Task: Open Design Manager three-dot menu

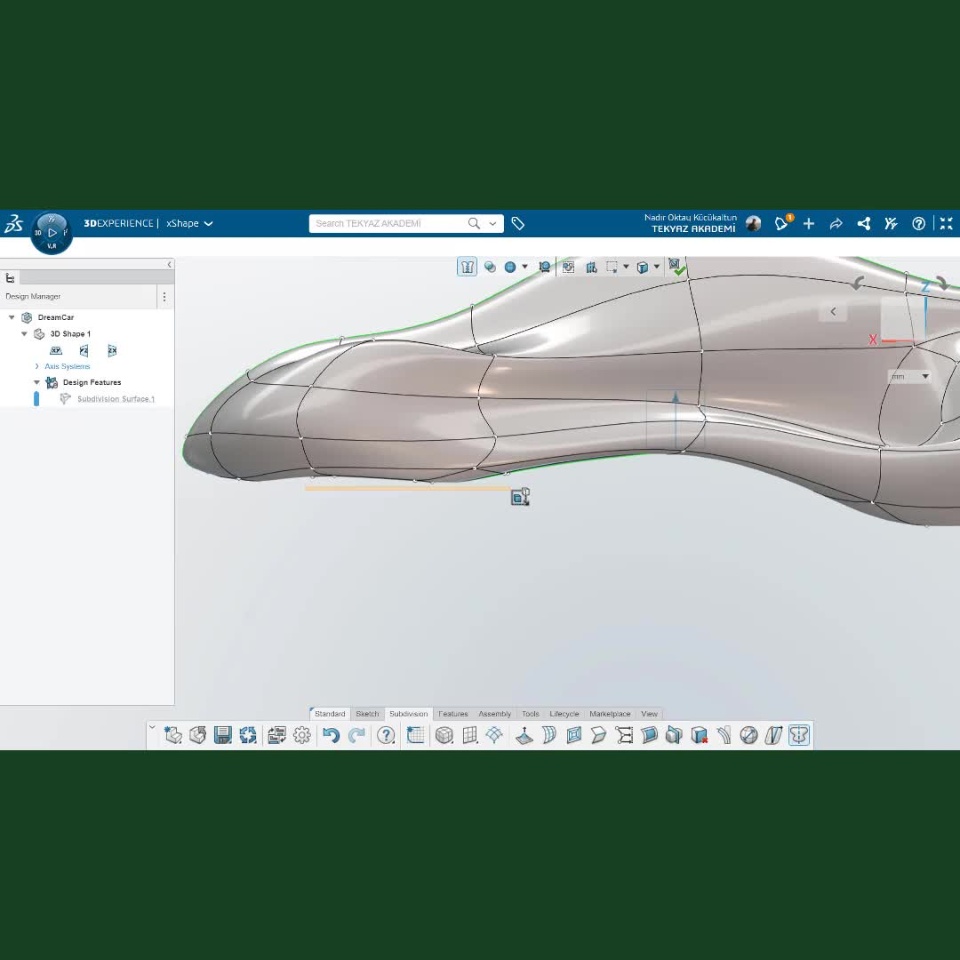Action: [164, 297]
